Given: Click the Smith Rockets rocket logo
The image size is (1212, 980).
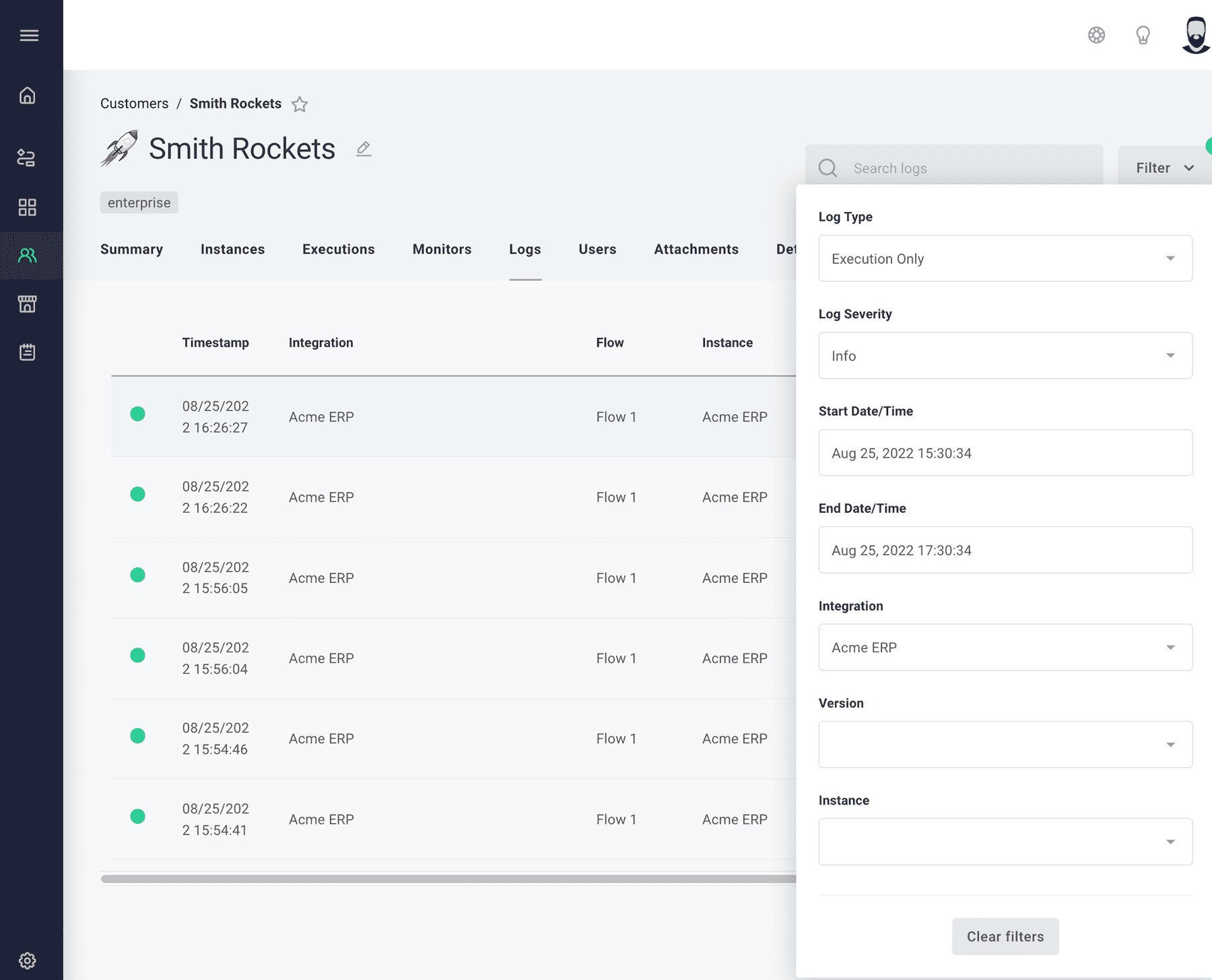Looking at the screenshot, I should [x=119, y=148].
